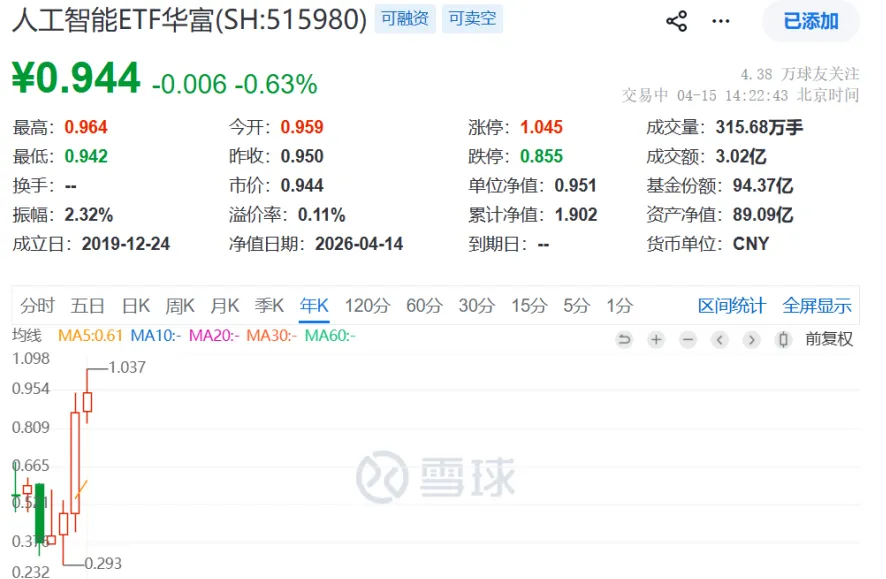Click the 可融资 tag
This screenshot has height=579, width=886.
pyautogui.click(x=405, y=19)
